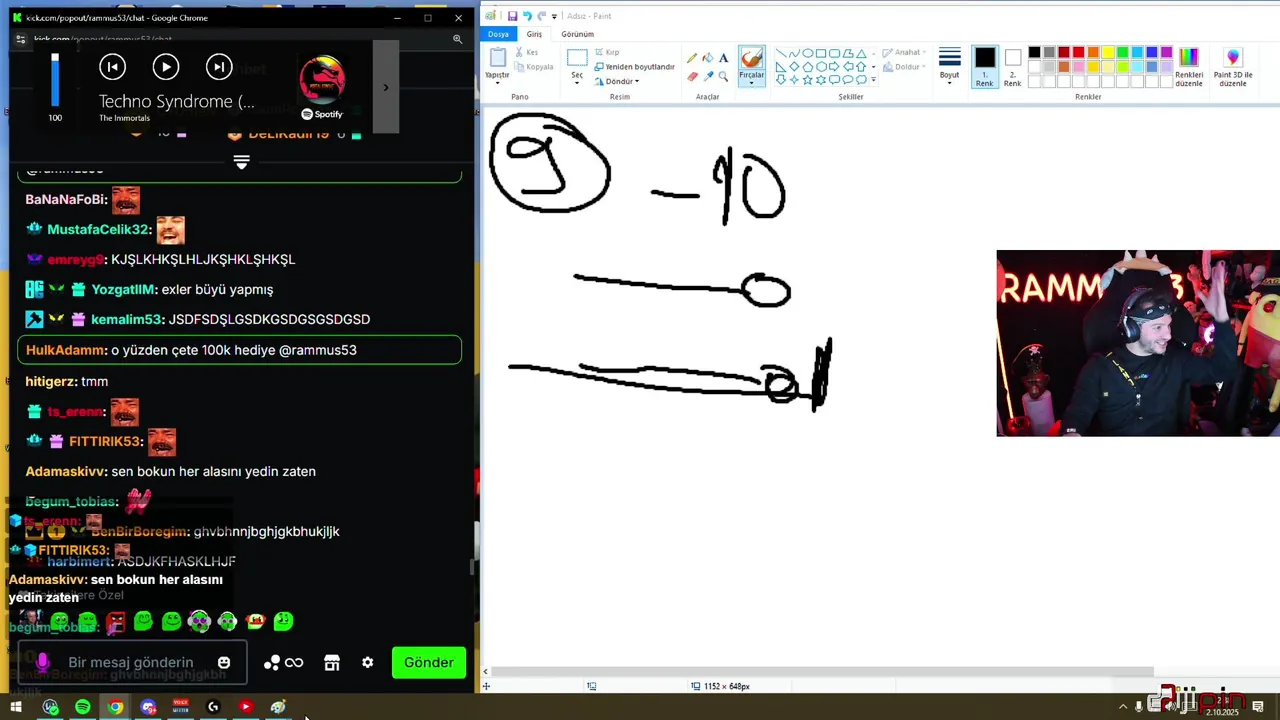Open Discord from the Windows taskbar
The height and width of the screenshot is (720, 1280).
pyautogui.click(x=148, y=707)
